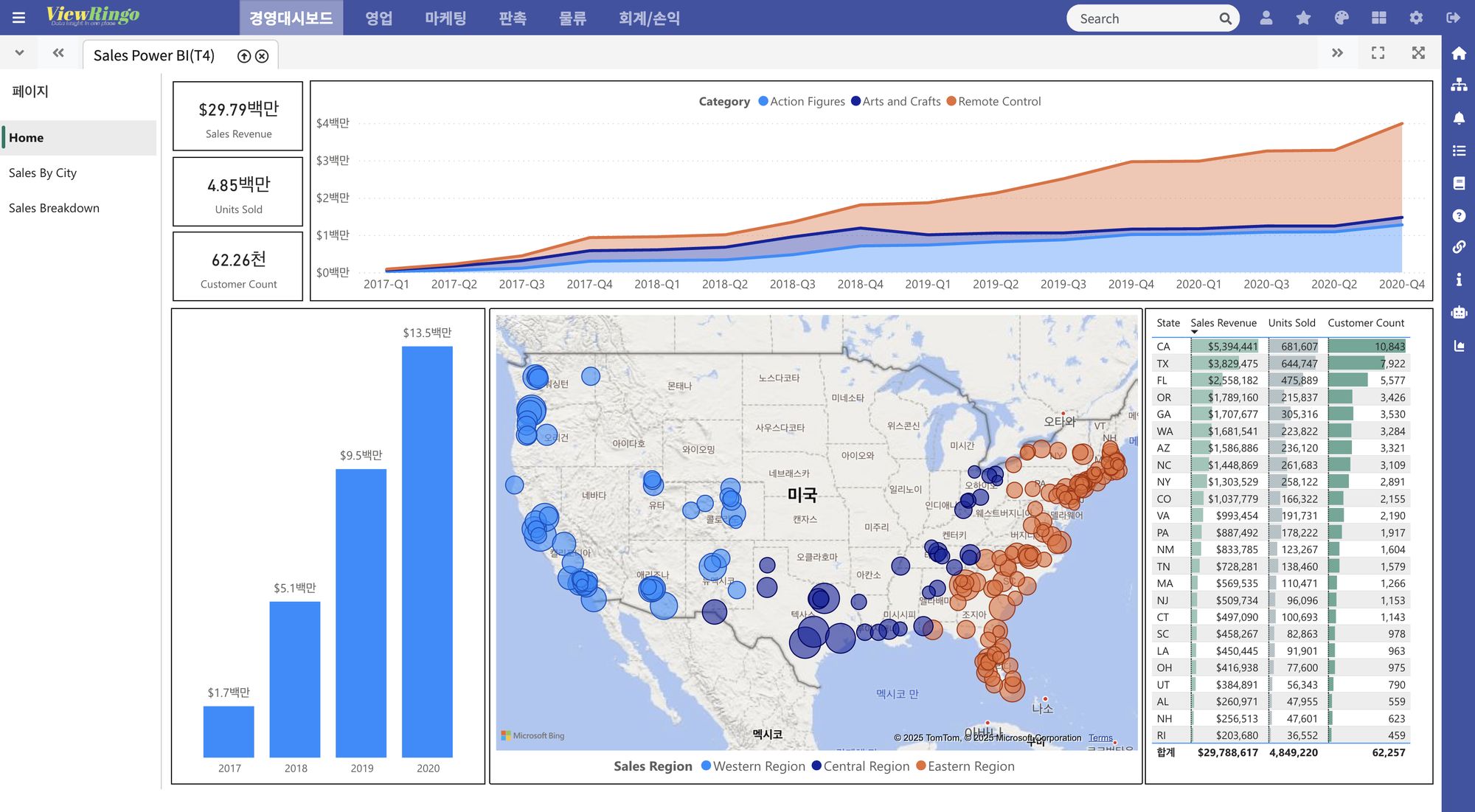Open the list view icon in sidebar
Image resolution: width=1475 pixels, height=812 pixels.
point(1459,150)
